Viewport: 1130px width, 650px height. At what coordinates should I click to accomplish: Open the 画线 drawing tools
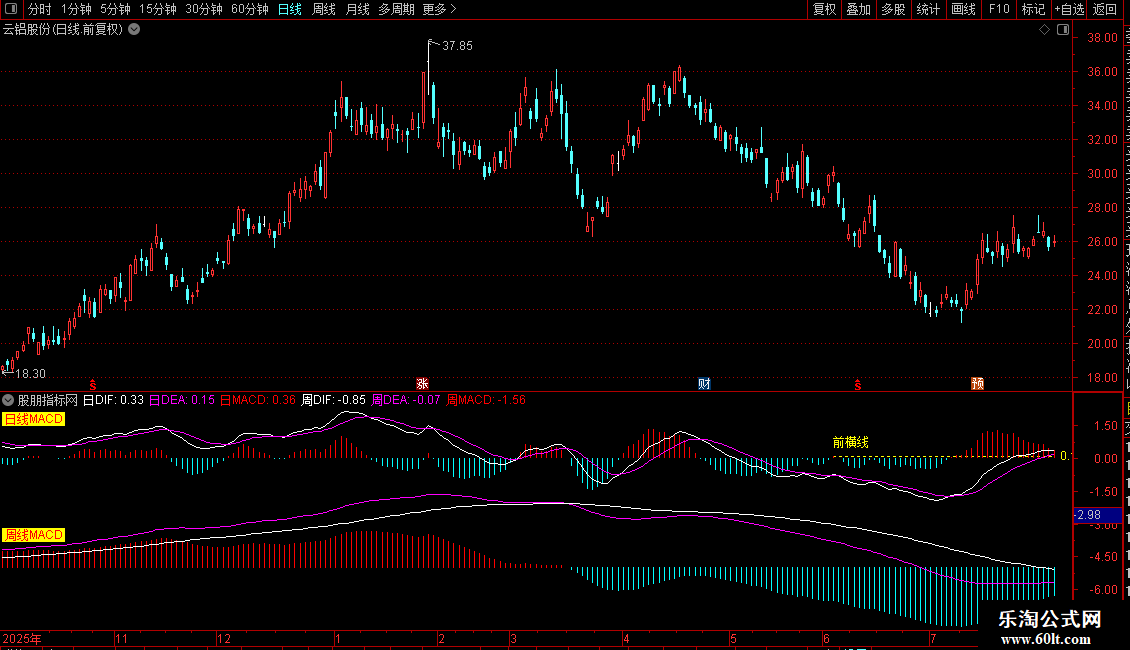tap(963, 9)
